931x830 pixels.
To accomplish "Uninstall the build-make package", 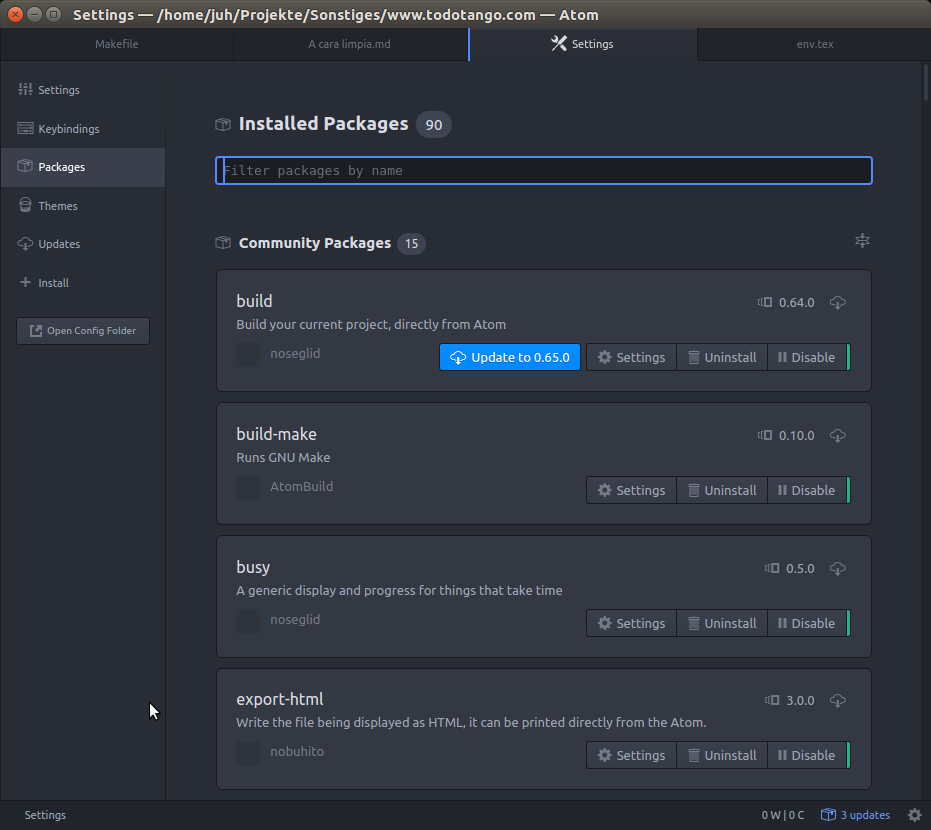I will pos(722,490).
